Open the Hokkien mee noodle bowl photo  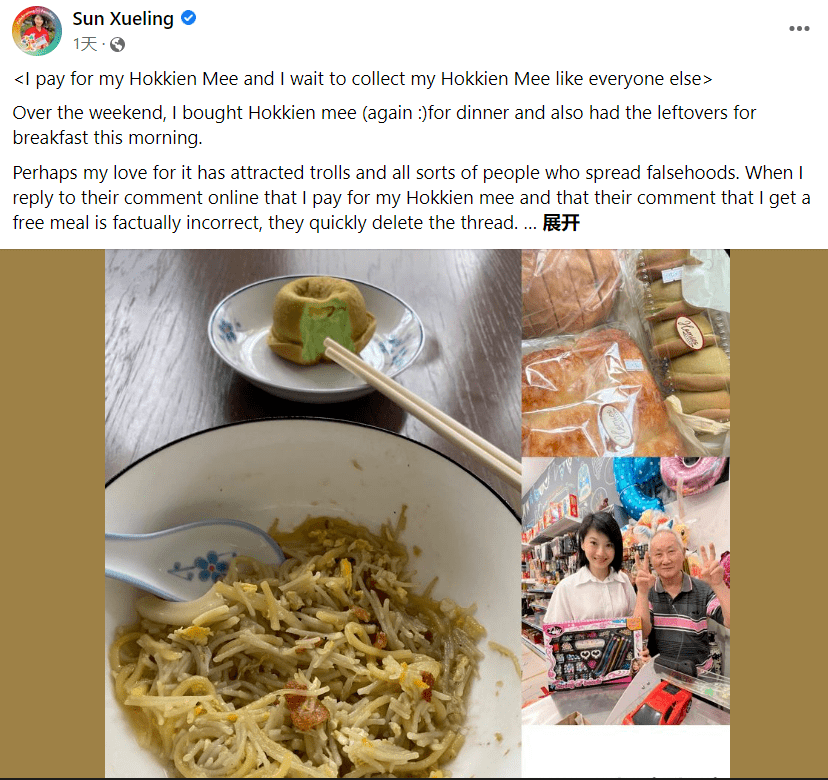pyautogui.click(x=313, y=513)
